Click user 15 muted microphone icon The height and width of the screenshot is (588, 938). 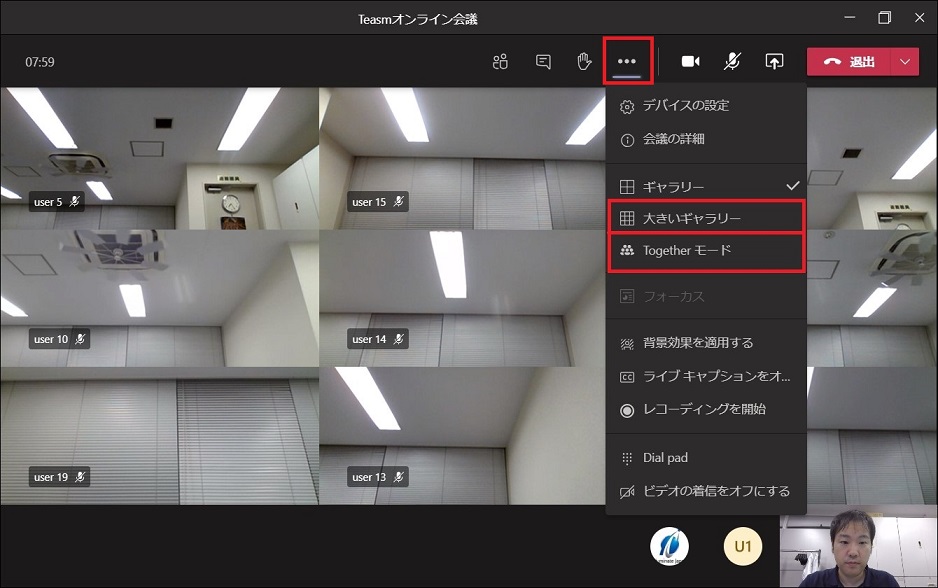398,202
